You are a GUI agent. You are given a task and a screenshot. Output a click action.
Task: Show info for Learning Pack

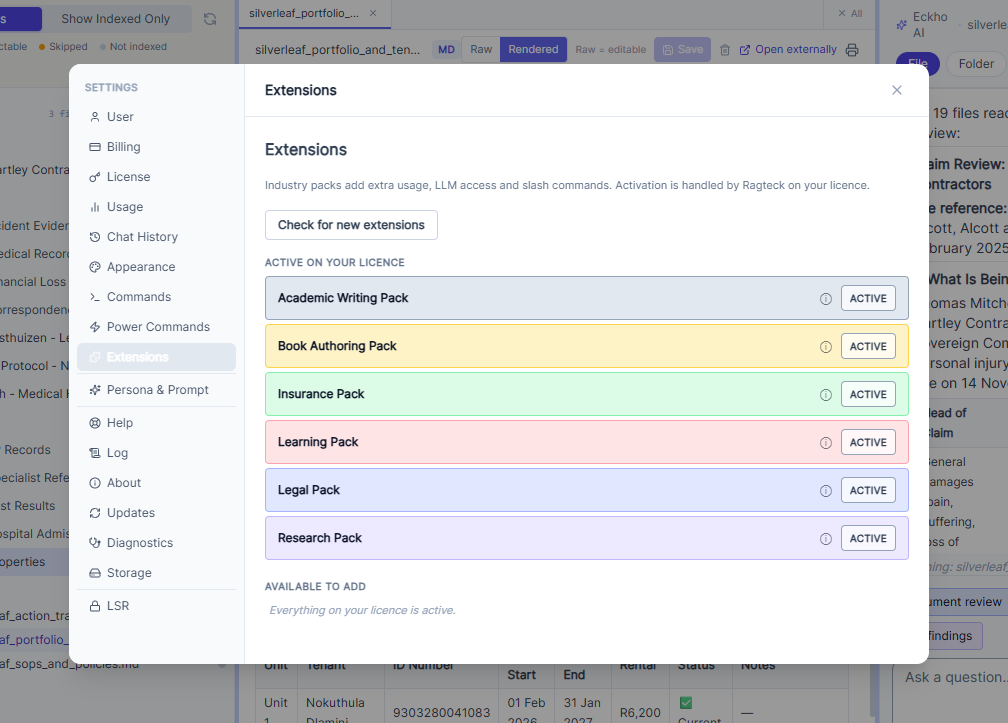click(825, 443)
